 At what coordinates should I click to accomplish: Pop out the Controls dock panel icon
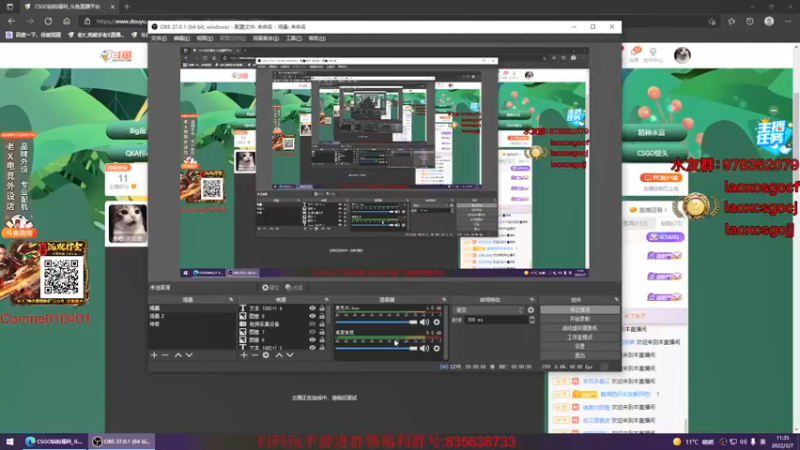click(x=616, y=299)
